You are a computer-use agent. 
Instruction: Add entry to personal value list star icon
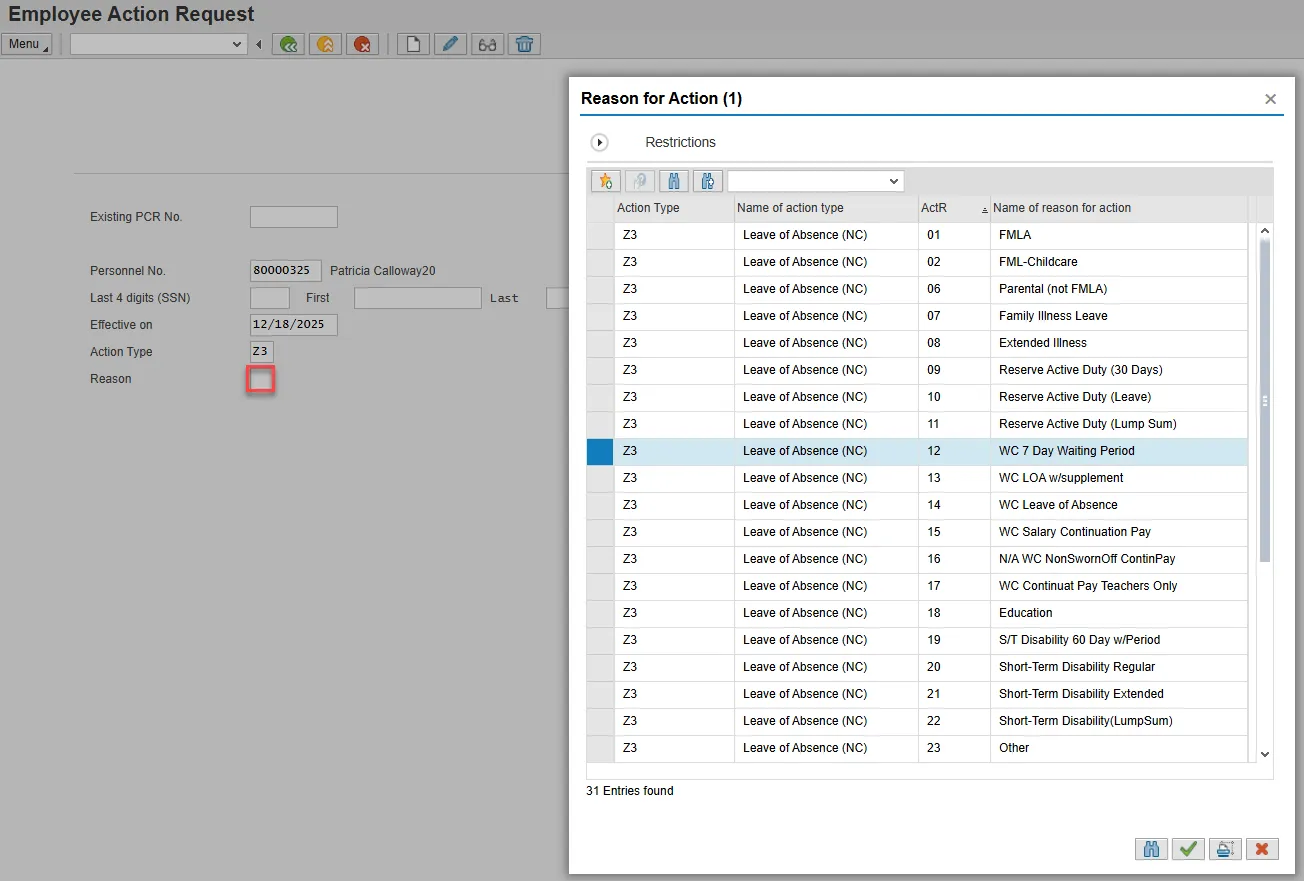coord(605,181)
